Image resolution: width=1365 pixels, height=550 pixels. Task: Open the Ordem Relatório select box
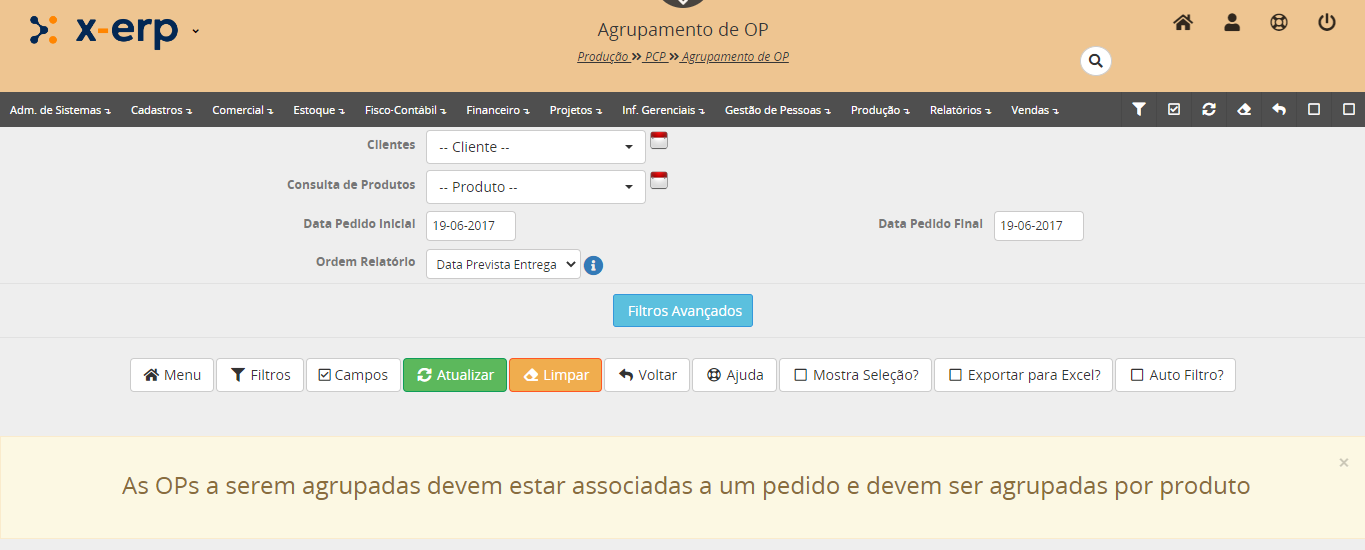(x=503, y=264)
